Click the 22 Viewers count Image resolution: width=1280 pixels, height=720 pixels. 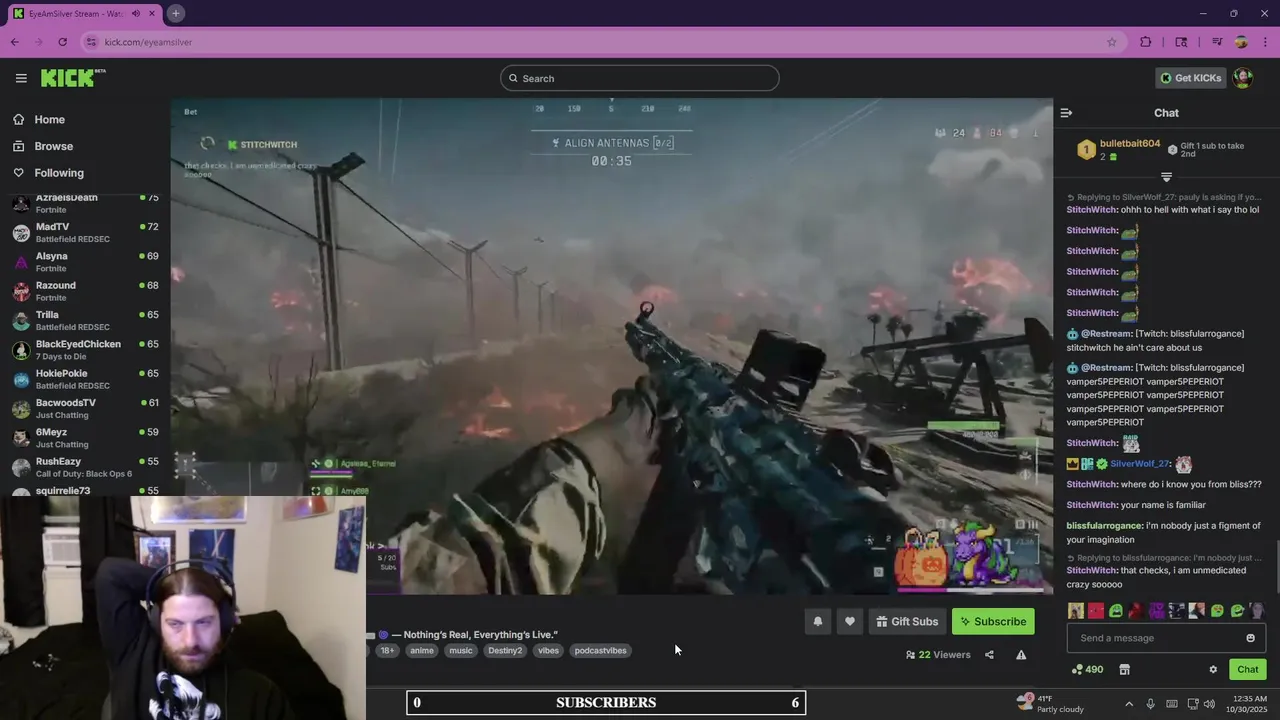tap(938, 655)
